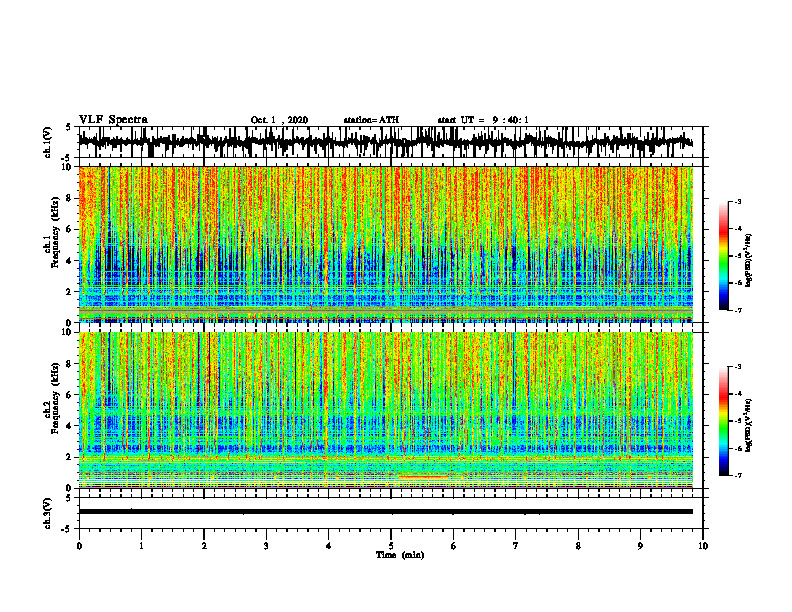
Task: Click the ch.2 spectrogram color scale bar
Action: (724, 421)
